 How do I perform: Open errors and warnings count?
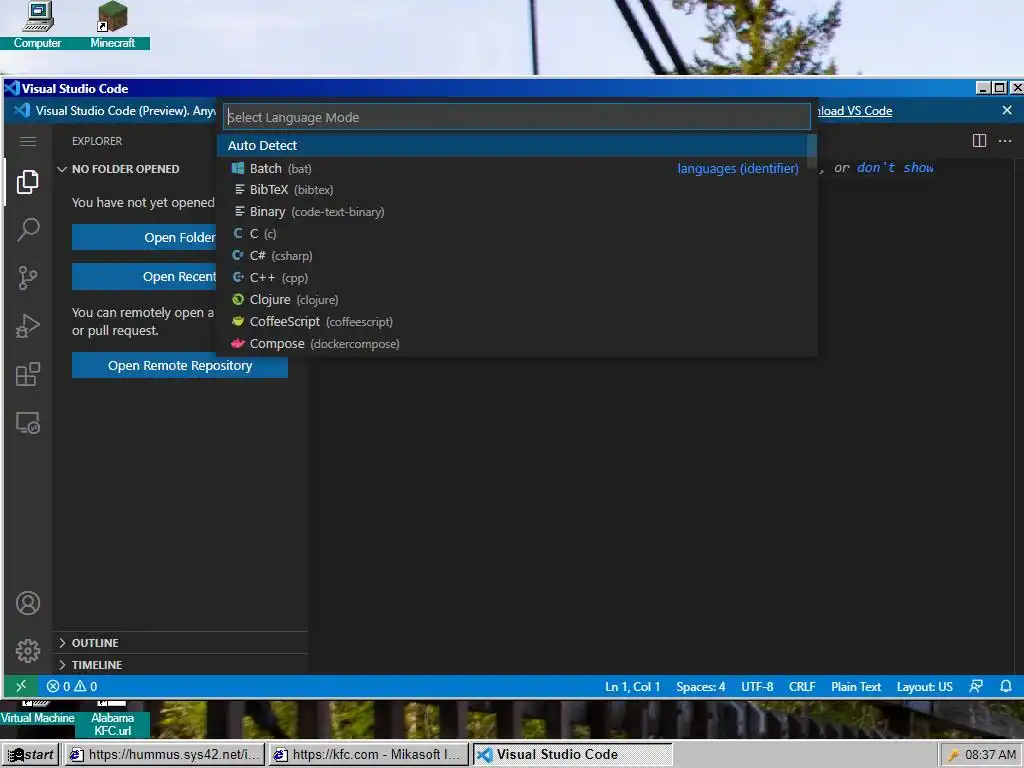pyautogui.click(x=72, y=686)
